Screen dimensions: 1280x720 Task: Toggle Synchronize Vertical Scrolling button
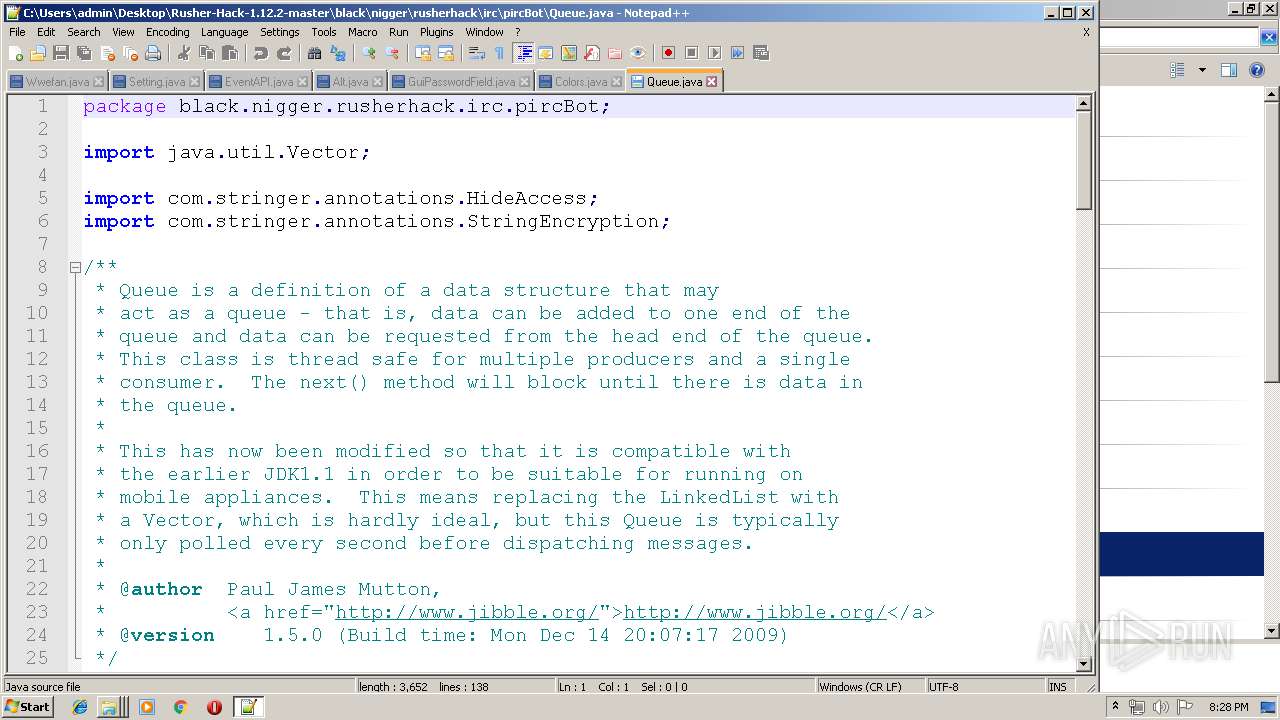[423, 53]
